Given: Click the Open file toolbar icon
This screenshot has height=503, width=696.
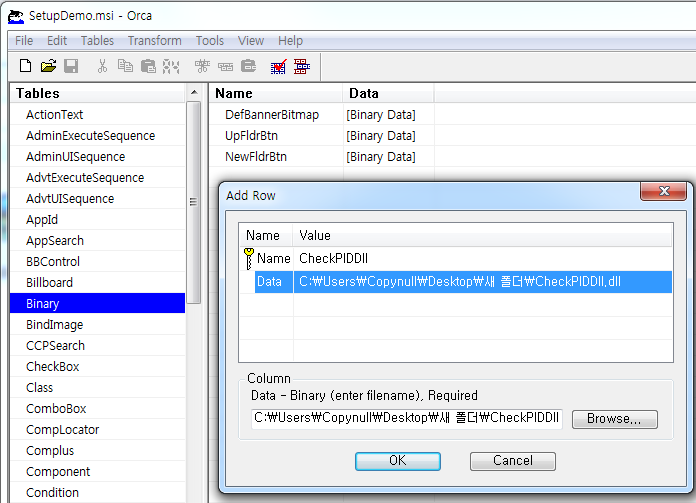Looking at the screenshot, I should click(48, 66).
